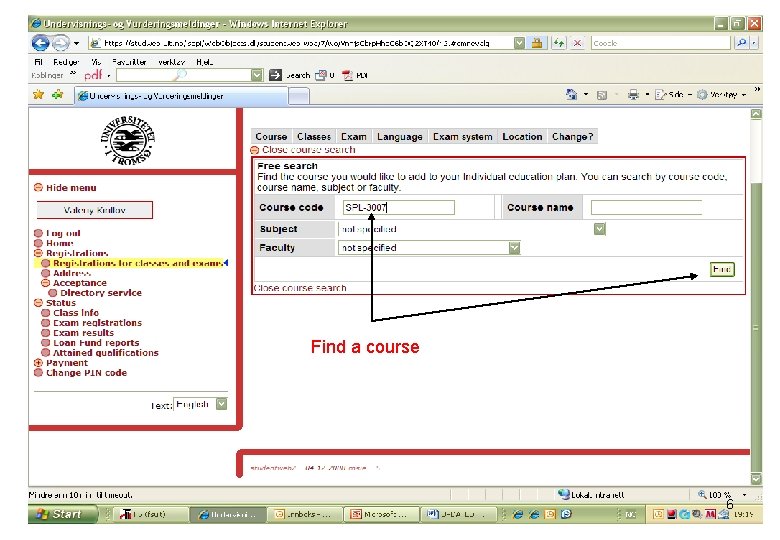780x540 pixels.
Task: Open Class info
Action: click(x=76, y=313)
